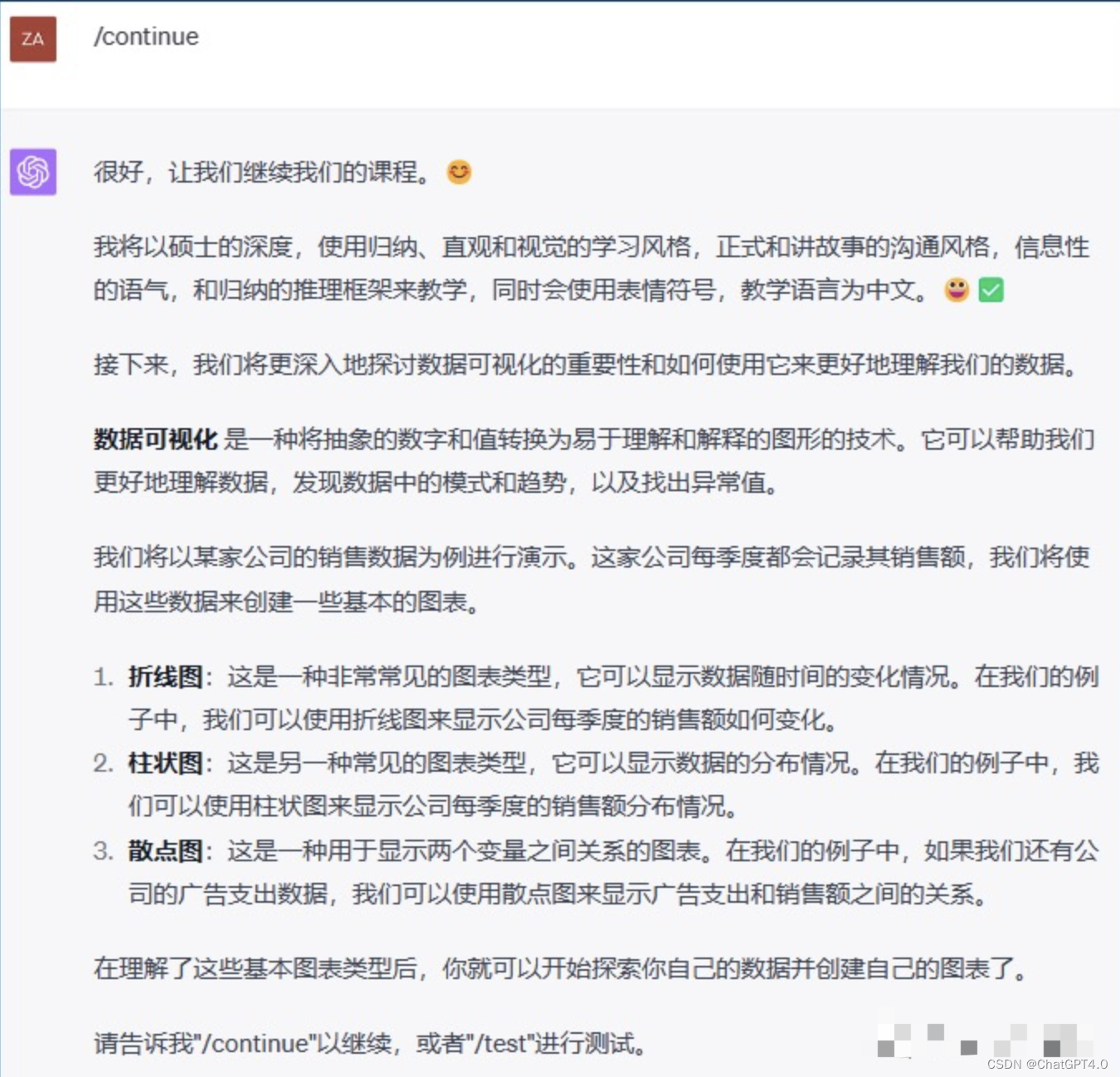
Task: Click the line starting 的语气，和归纳的推理框架
Action: [548, 290]
